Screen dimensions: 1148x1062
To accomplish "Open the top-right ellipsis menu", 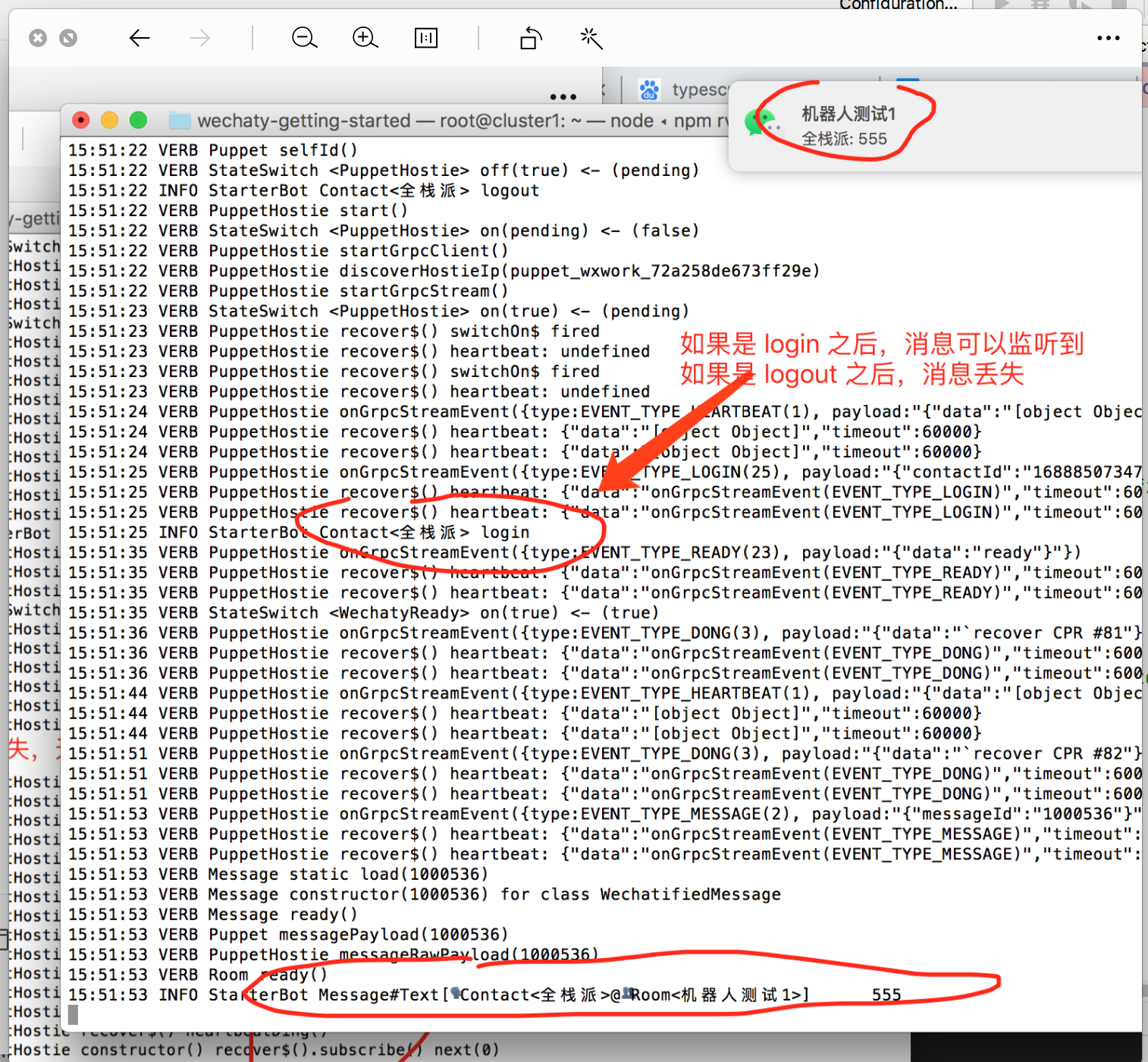I will click(x=1109, y=37).
